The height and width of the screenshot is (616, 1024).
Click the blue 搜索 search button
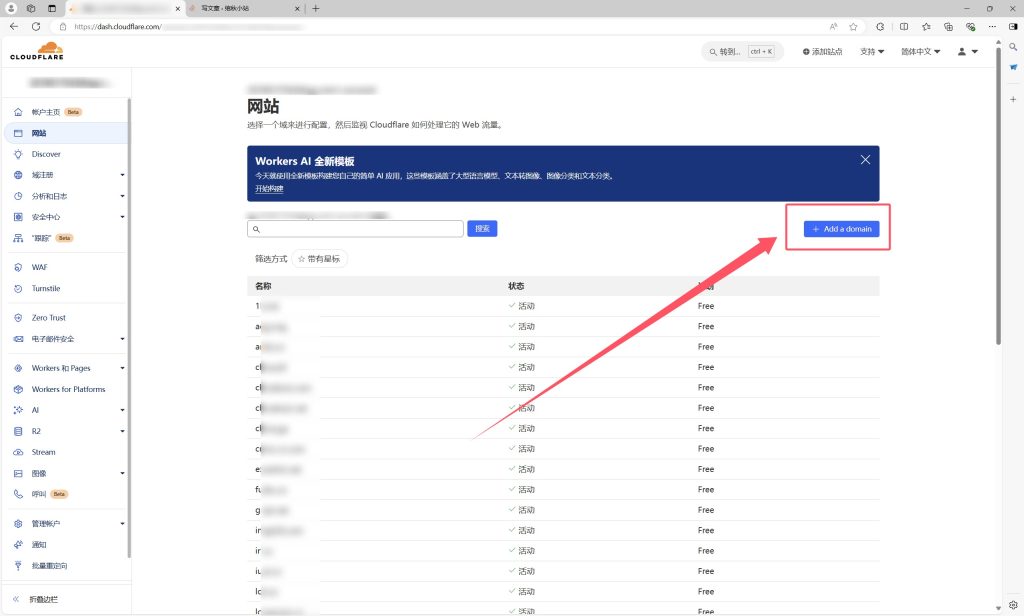(x=482, y=229)
